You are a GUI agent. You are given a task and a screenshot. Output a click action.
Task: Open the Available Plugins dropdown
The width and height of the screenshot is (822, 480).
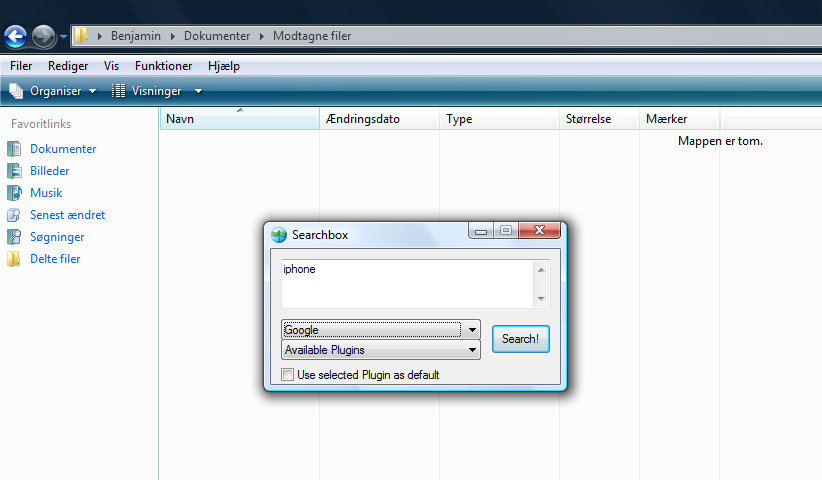tap(381, 350)
